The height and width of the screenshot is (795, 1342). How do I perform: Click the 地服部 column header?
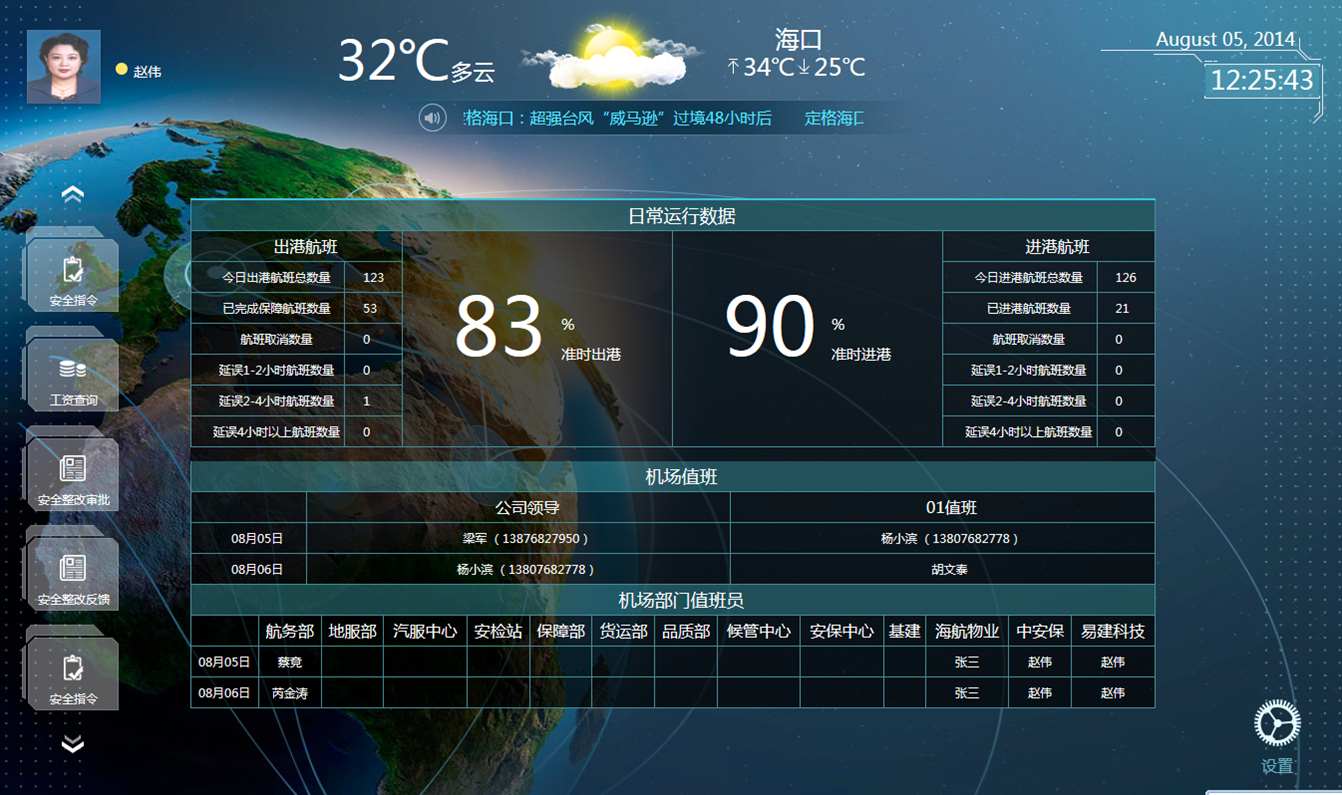pos(353,632)
